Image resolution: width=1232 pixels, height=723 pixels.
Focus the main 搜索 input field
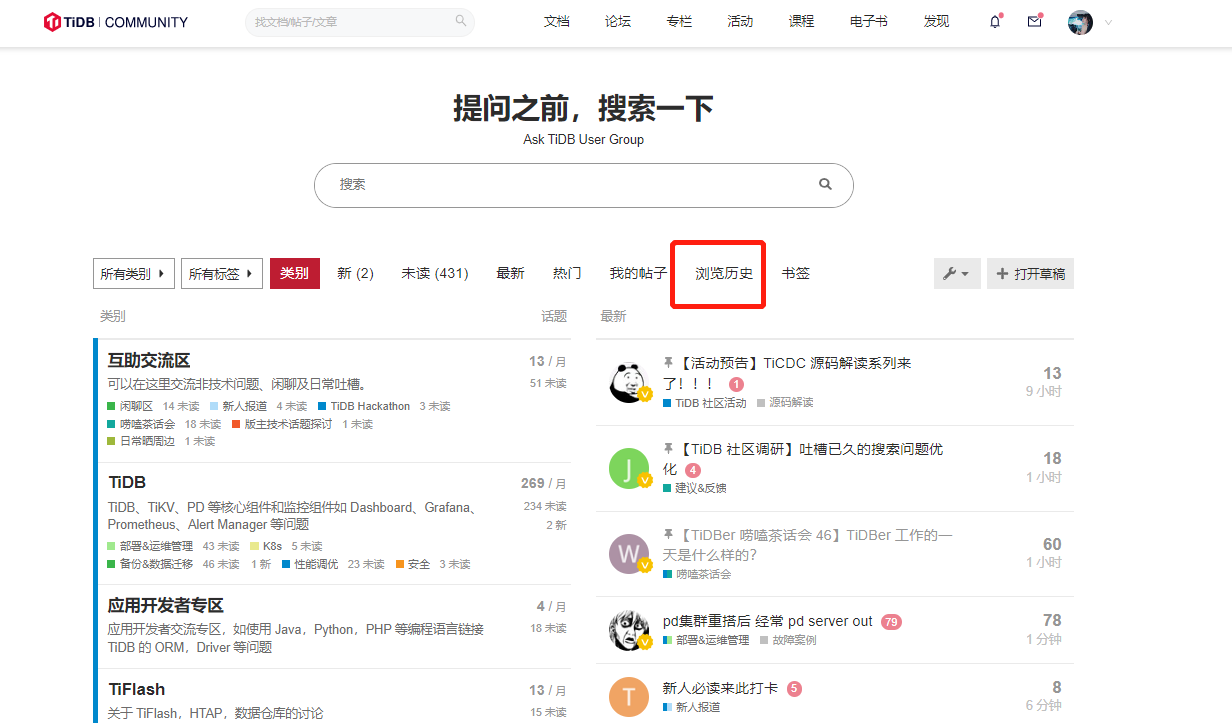point(583,185)
